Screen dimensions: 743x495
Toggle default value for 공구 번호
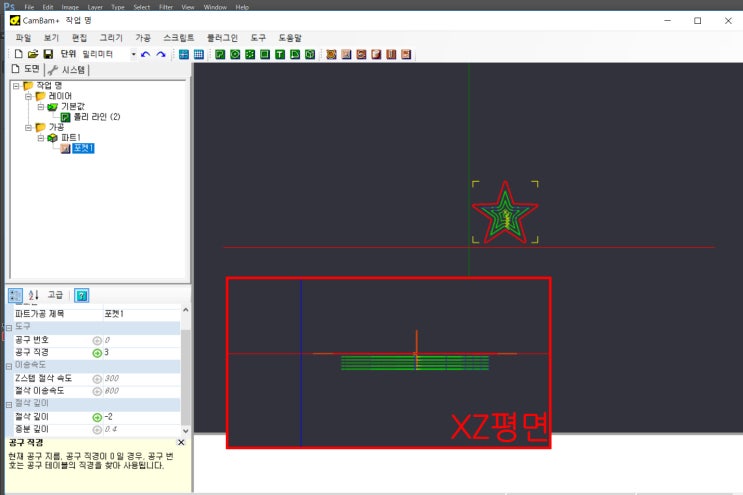(97, 341)
